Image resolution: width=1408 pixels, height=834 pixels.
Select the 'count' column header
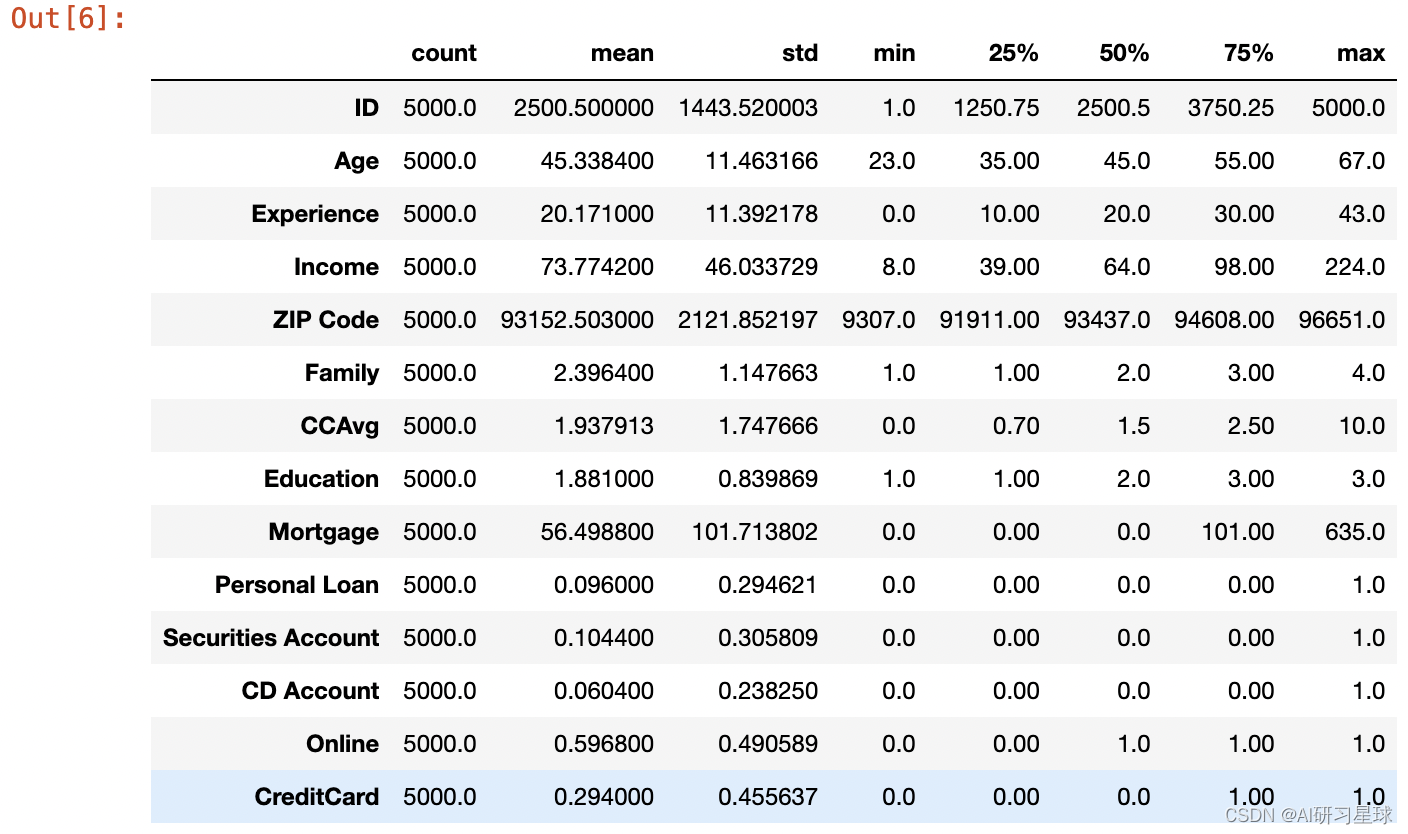click(x=444, y=54)
